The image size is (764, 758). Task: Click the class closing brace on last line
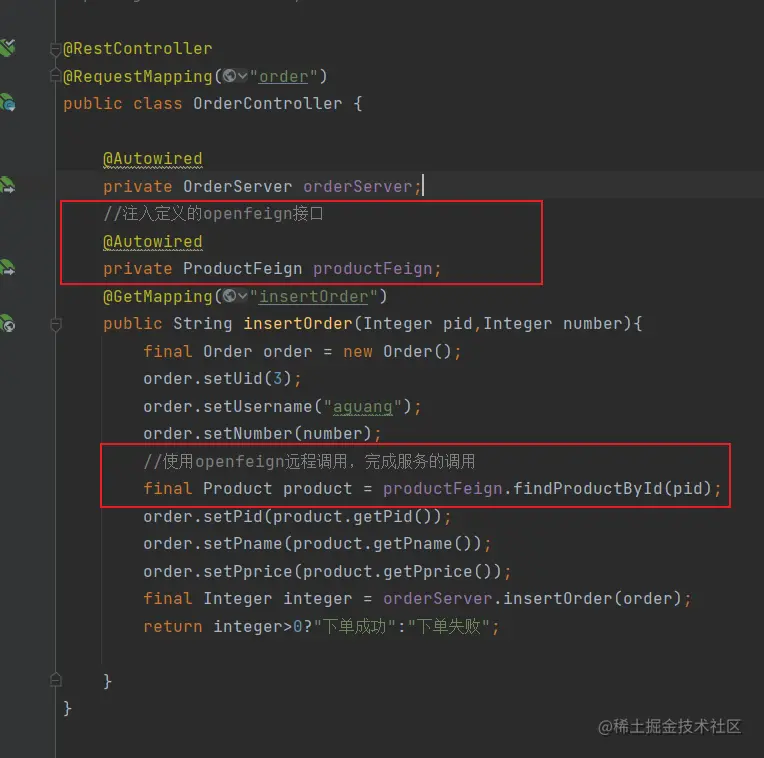68,708
